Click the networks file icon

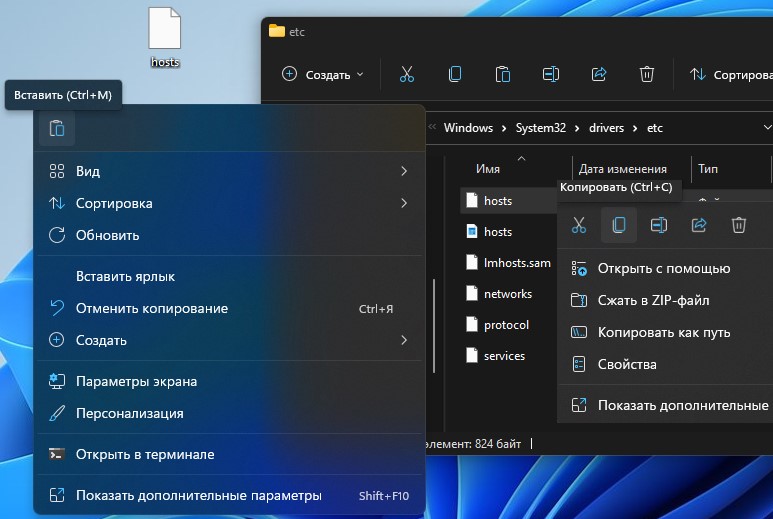pyautogui.click(x=472, y=293)
